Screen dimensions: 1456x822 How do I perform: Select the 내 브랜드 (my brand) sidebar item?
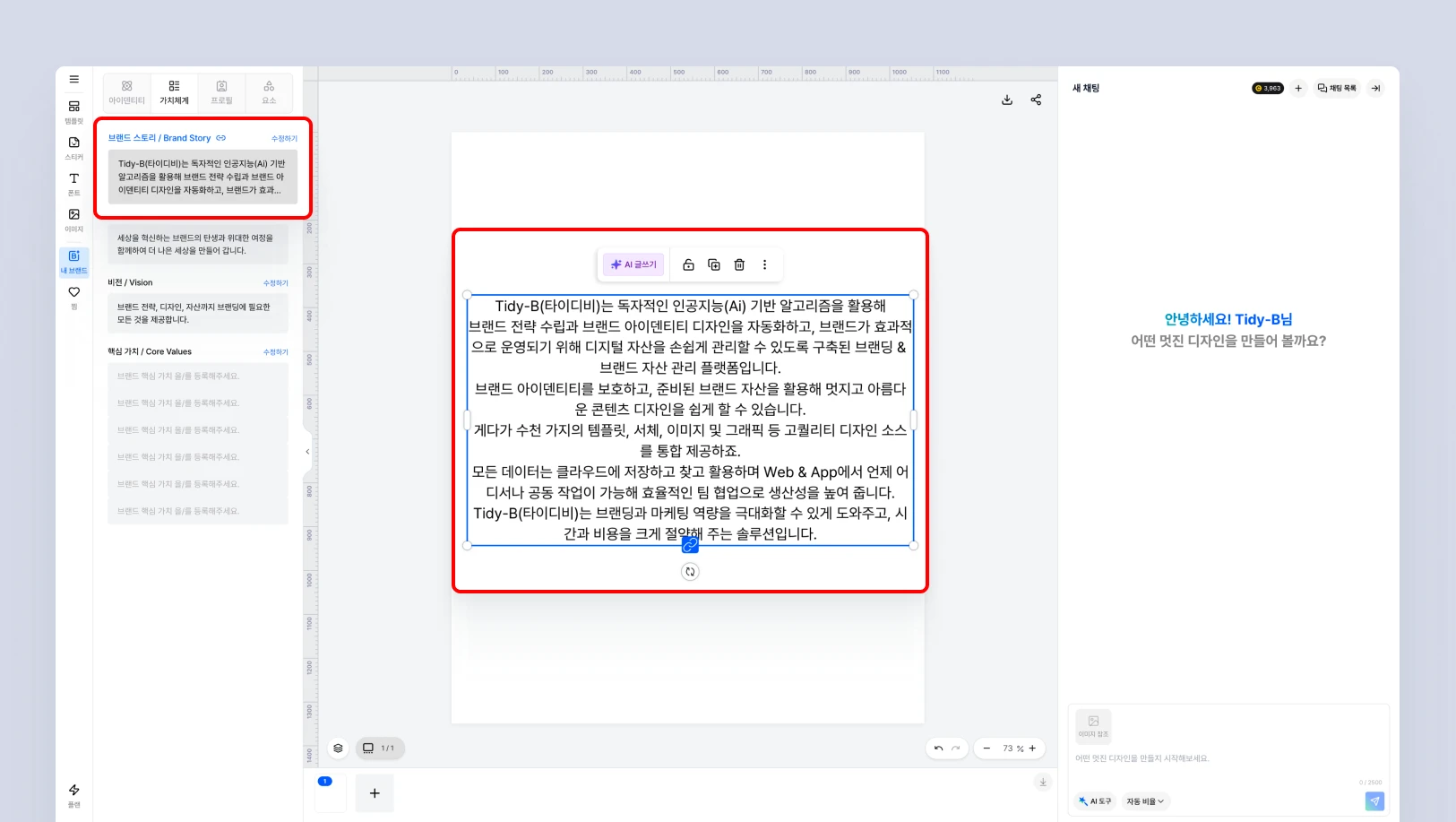[x=74, y=261]
